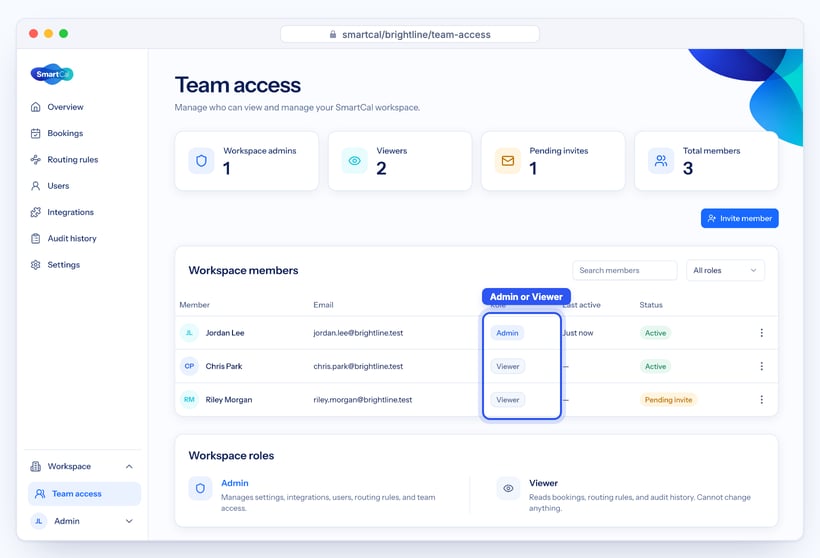The height and width of the screenshot is (558, 820).
Task: Open the actions menu for Jordan Lee
Action: tap(761, 333)
